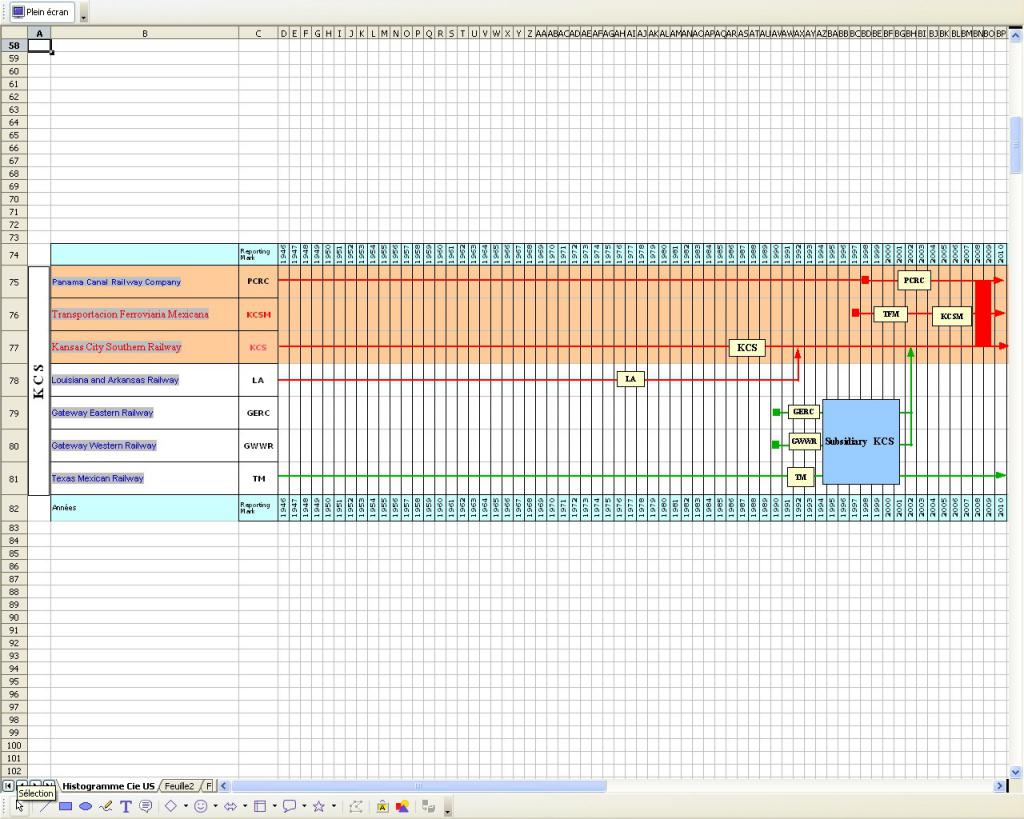Click Kansas City Southern Railway link
Screen dimensions: 1024x819
pyautogui.click(x=116, y=347)
